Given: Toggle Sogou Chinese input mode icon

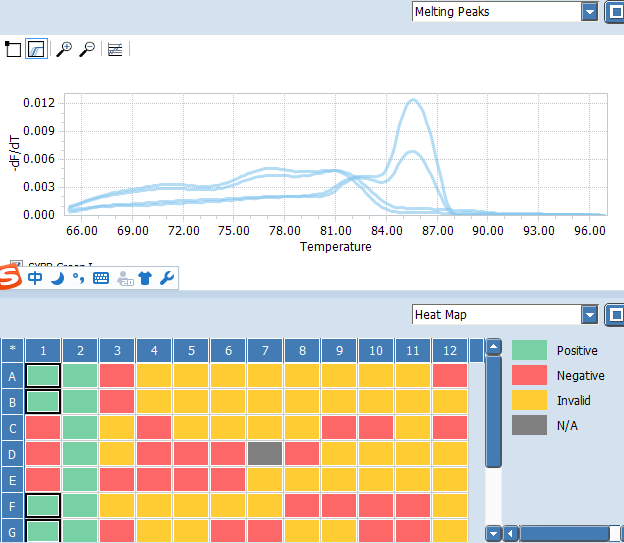Looking at the screenshot, I should point(35,278).
